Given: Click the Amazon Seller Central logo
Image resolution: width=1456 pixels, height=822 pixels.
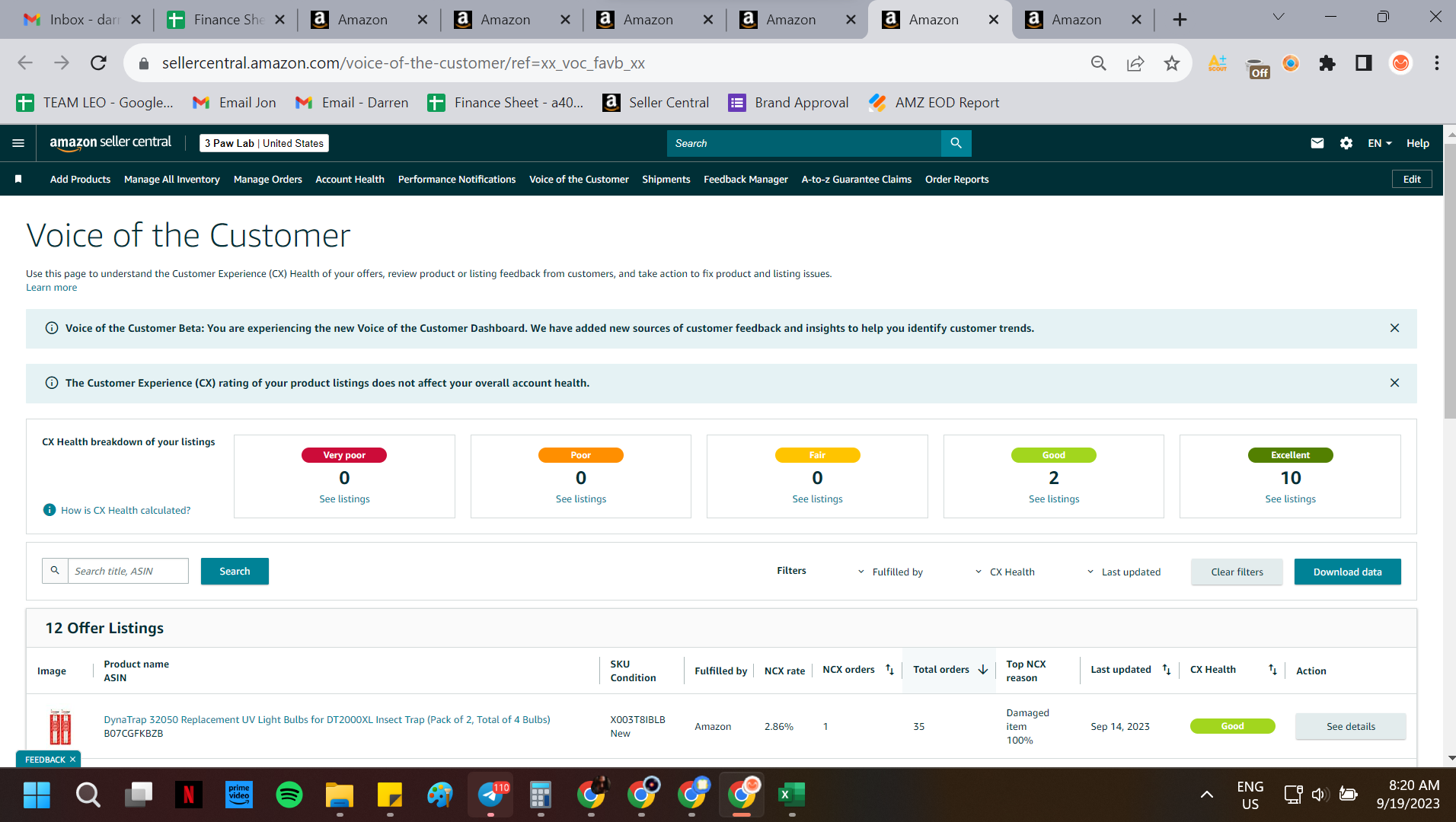Looking at the screenshot, I should pyautogui.click(x=110, y=143).
